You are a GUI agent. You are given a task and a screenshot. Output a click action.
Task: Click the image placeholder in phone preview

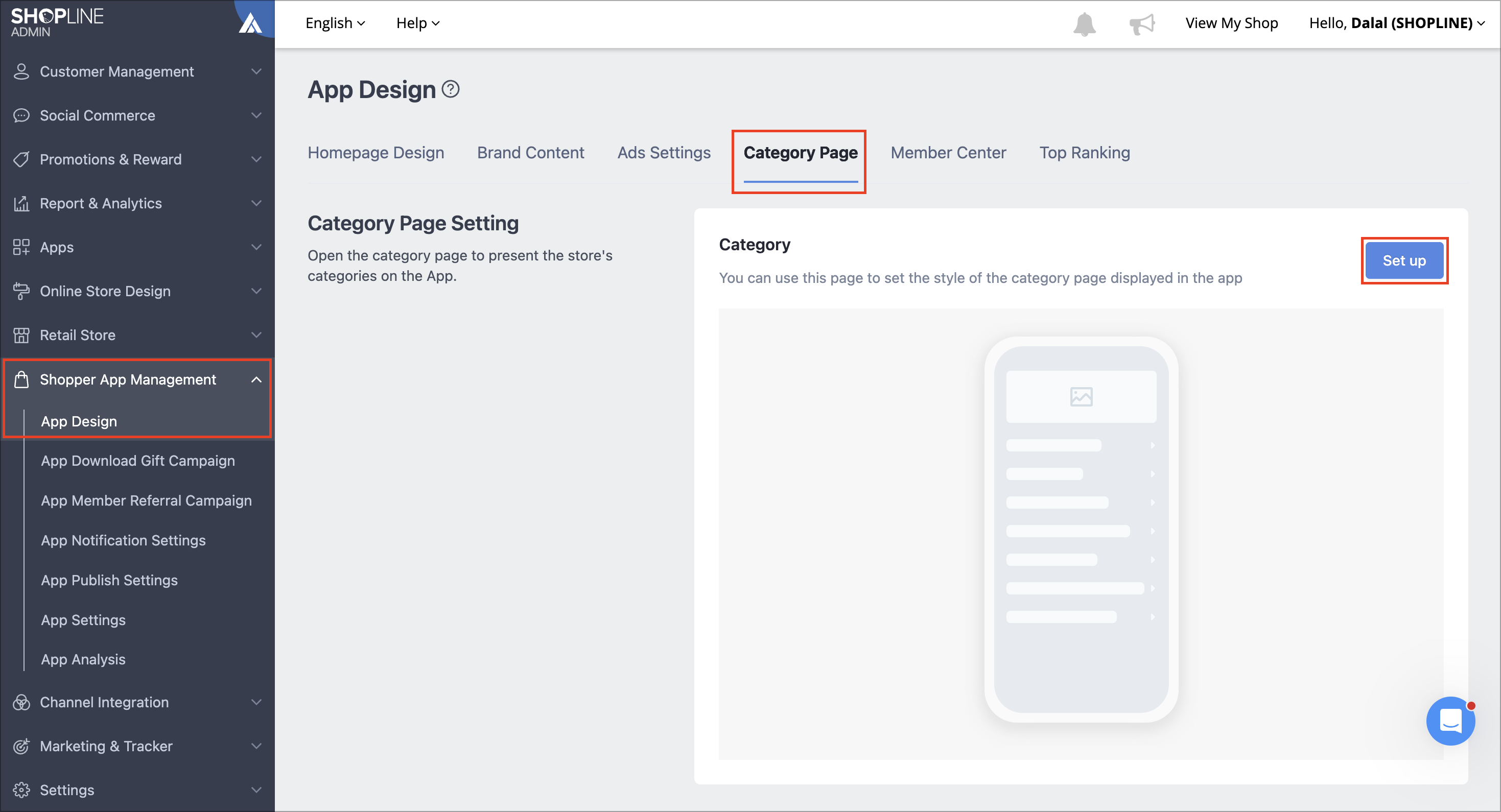(1081, 397)
